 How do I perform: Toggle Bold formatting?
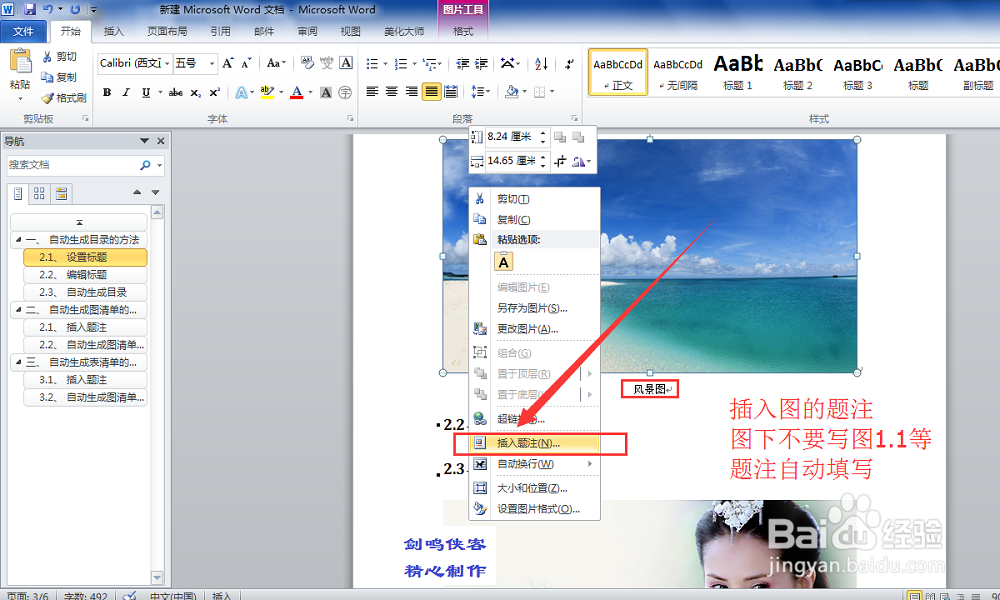pyautogui.click(x=107, y=92)
